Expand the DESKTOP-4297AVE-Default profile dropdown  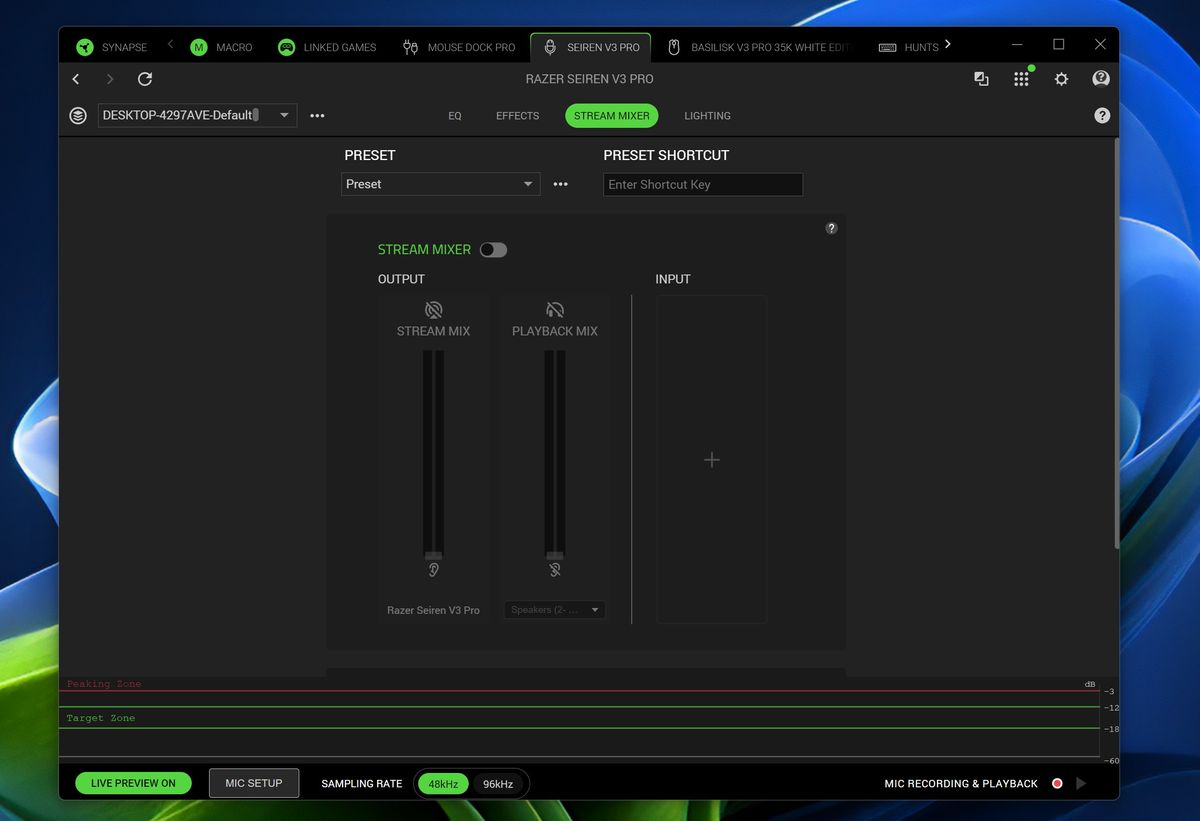(197, 115)
